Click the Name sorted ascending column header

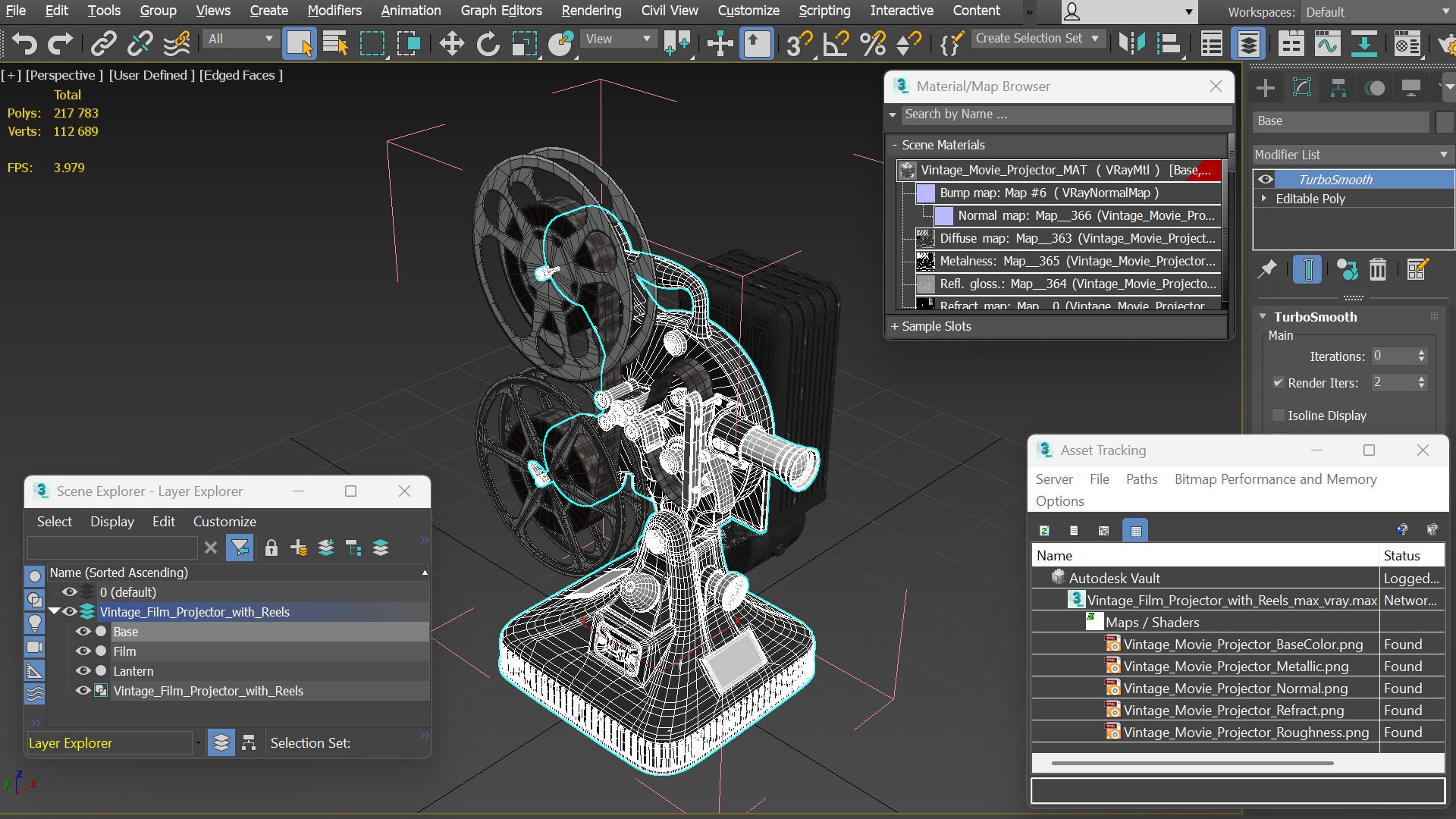click(x=237, y=573)
